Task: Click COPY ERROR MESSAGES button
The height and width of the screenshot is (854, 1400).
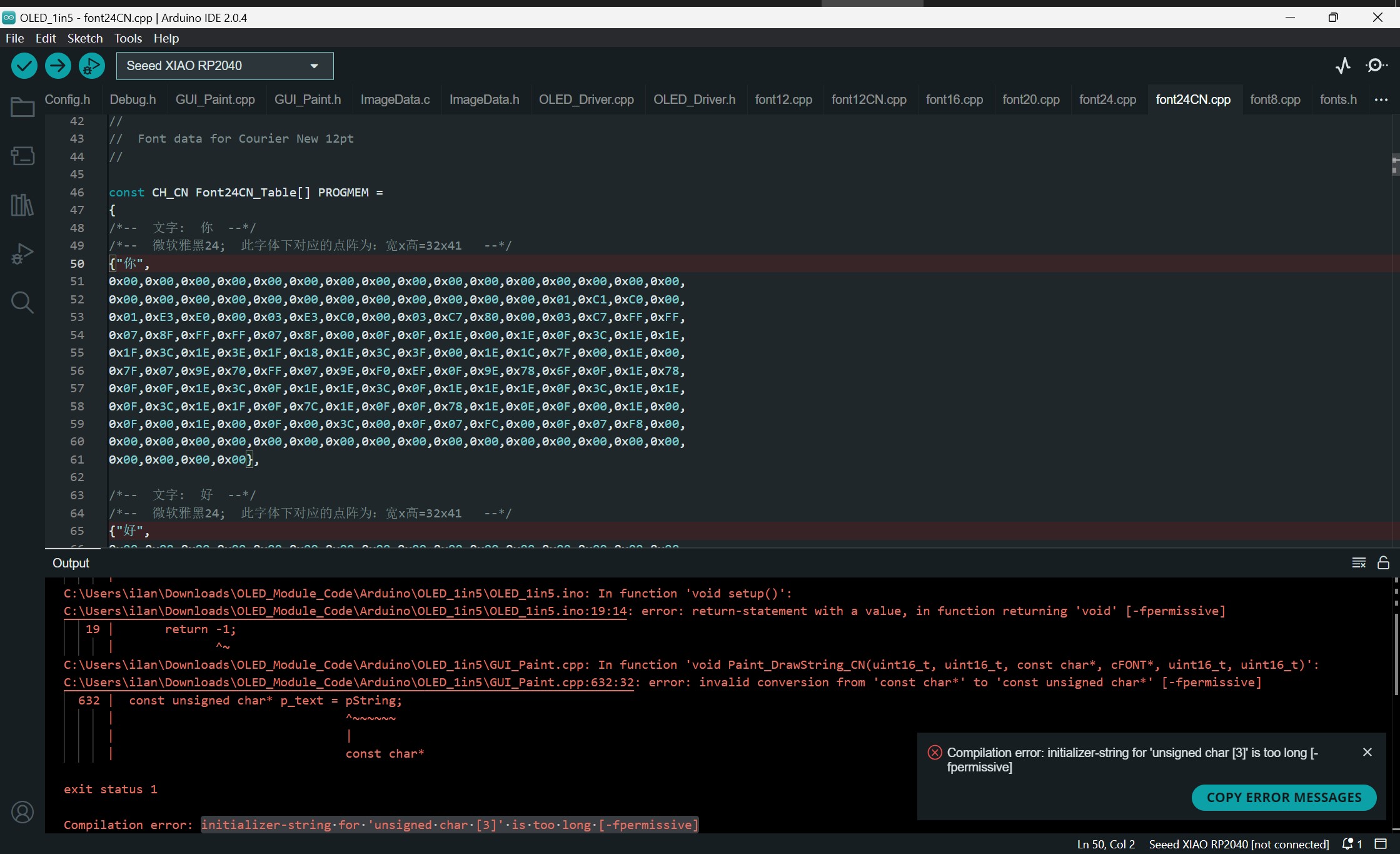Action: (x=1284, y=797)
